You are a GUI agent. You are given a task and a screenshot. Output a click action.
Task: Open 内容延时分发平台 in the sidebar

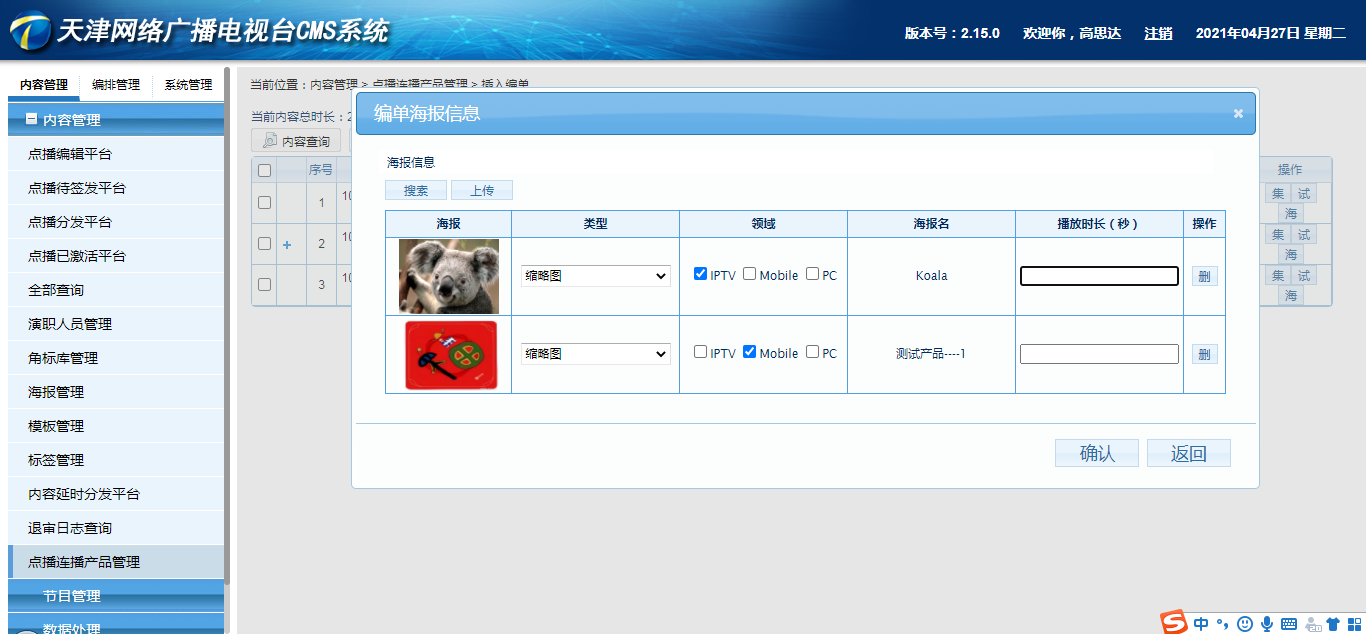(116, 494)
